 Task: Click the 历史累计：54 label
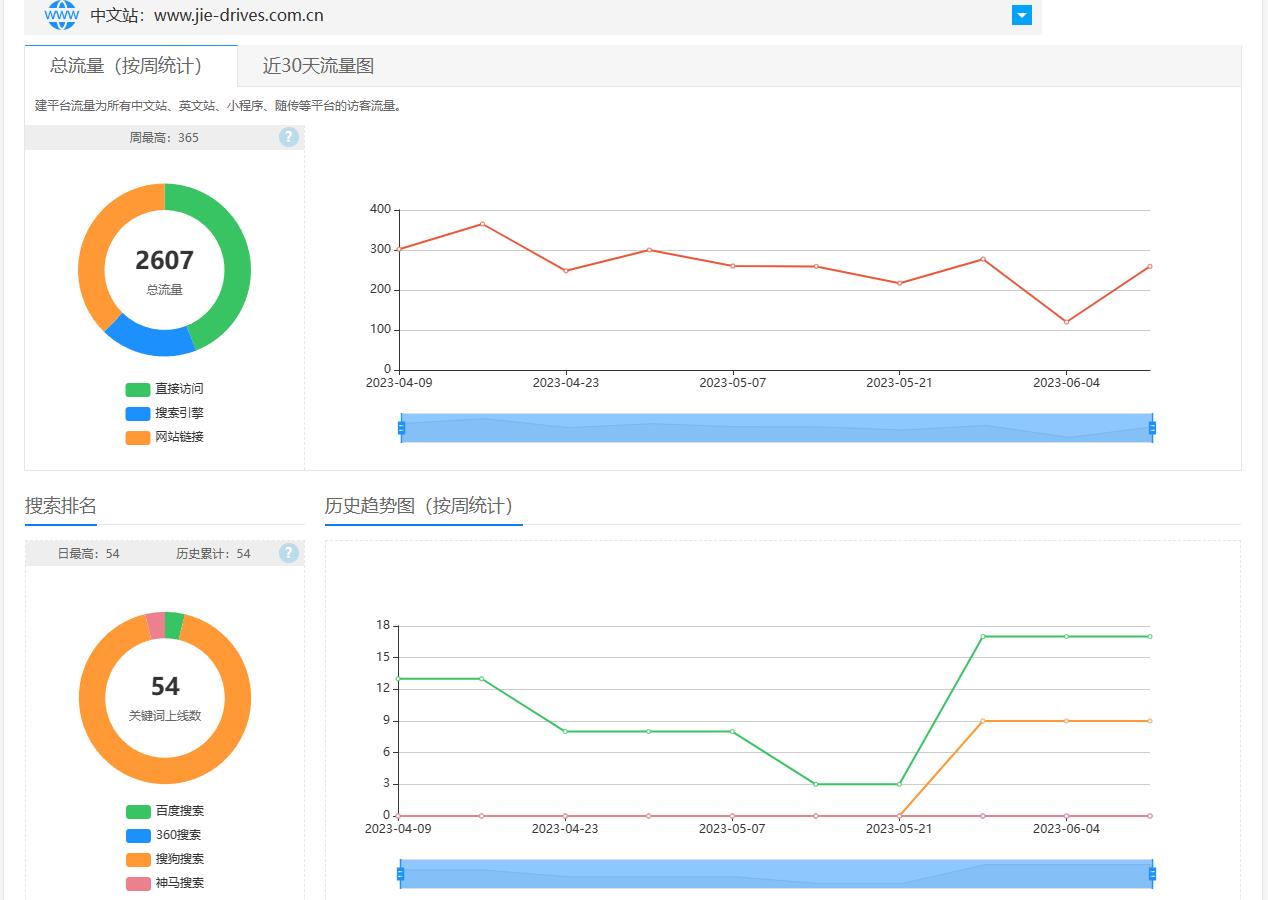[213, 553]
